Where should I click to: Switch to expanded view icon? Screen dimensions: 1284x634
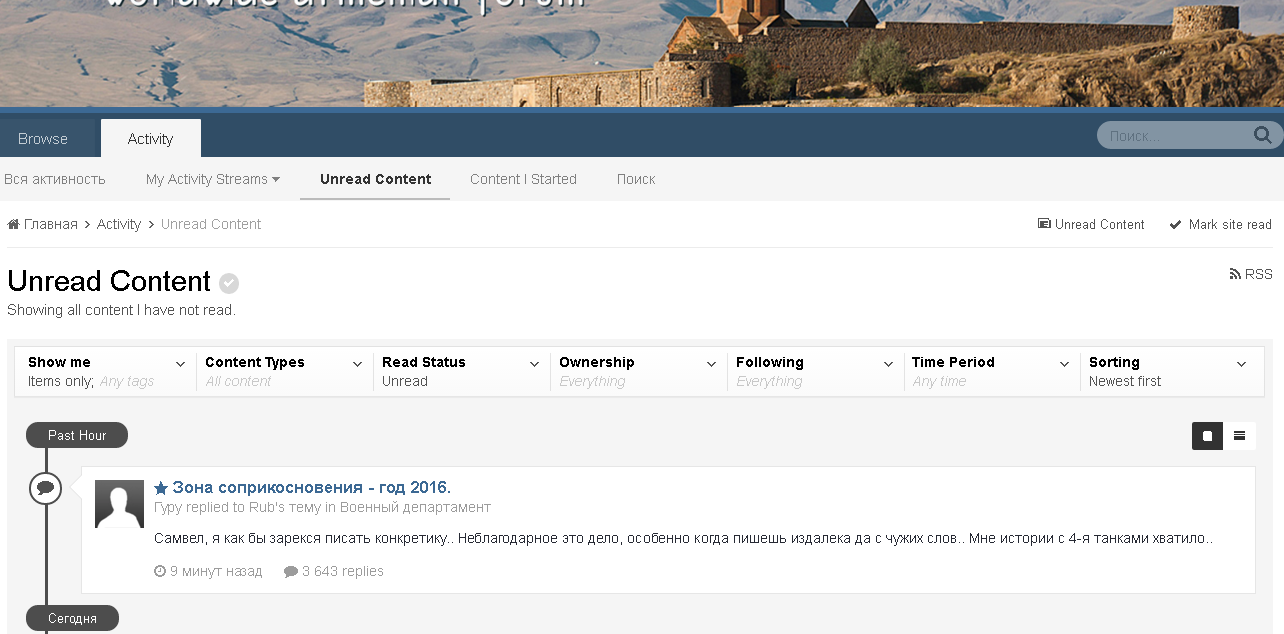pos(1207,436)
